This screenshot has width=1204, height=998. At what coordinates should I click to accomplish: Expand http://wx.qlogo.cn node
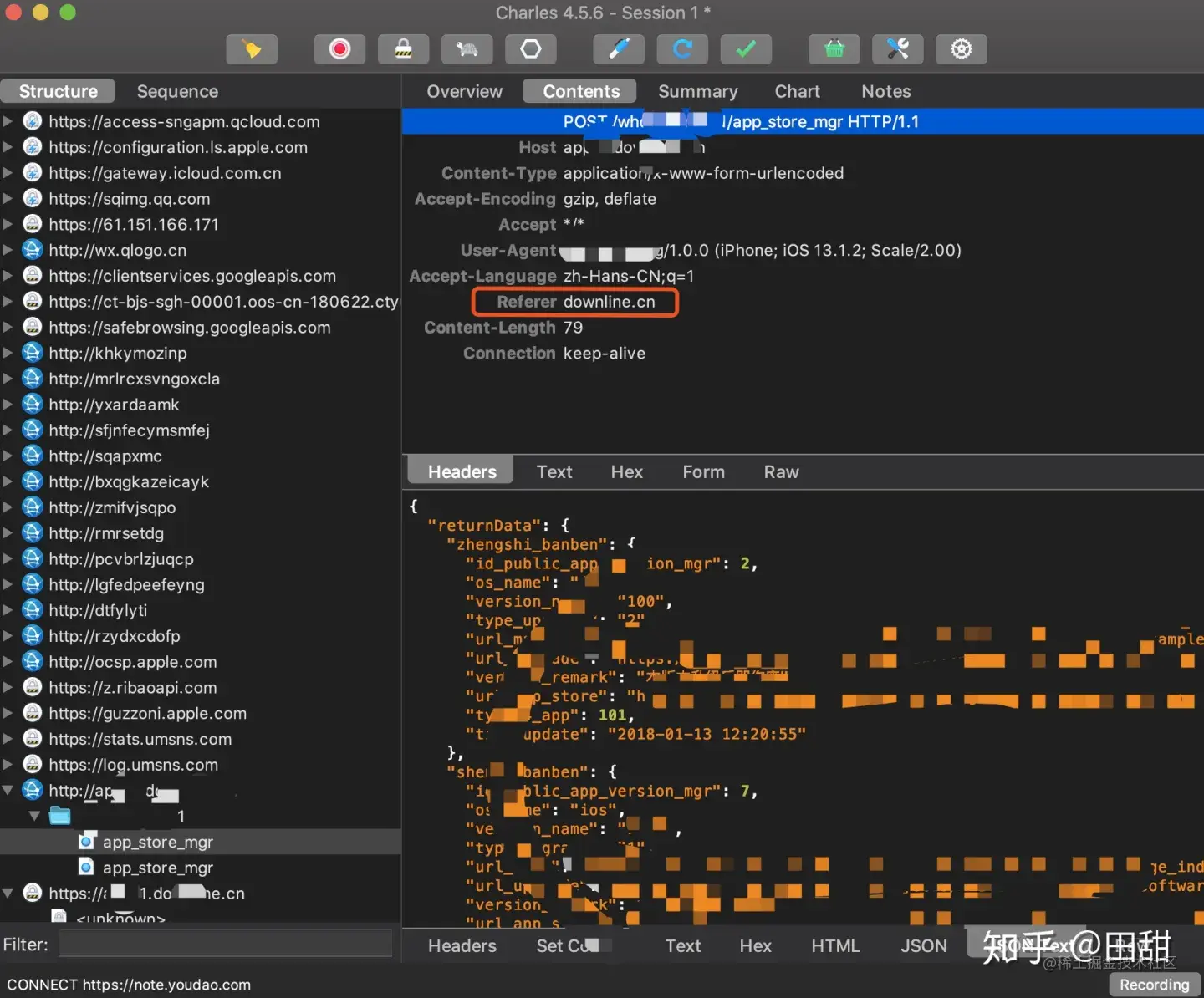point(8,250)
